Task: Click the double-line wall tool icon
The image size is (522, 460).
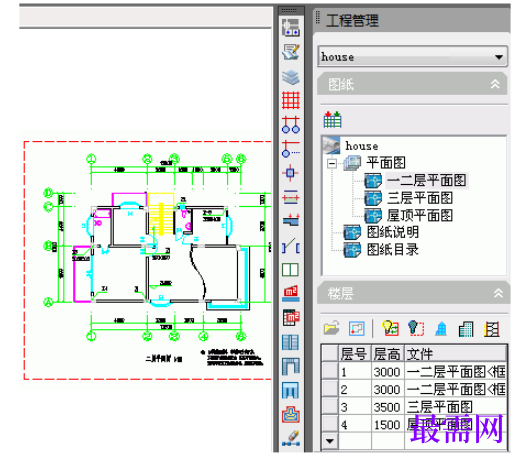Action: coord(291,197)
